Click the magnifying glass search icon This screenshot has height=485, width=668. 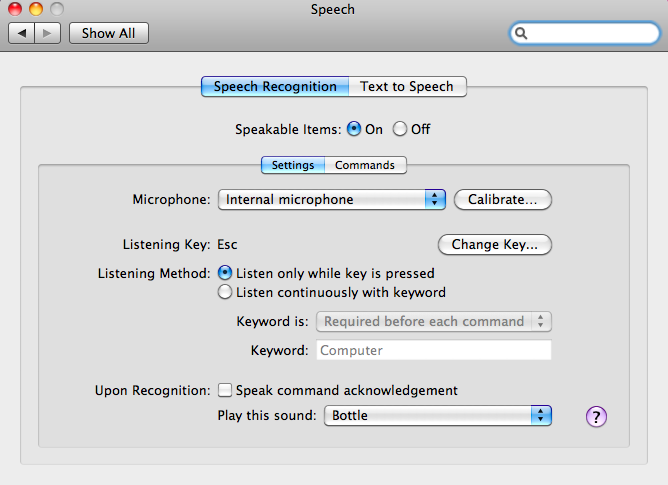(x=522, y=34)
